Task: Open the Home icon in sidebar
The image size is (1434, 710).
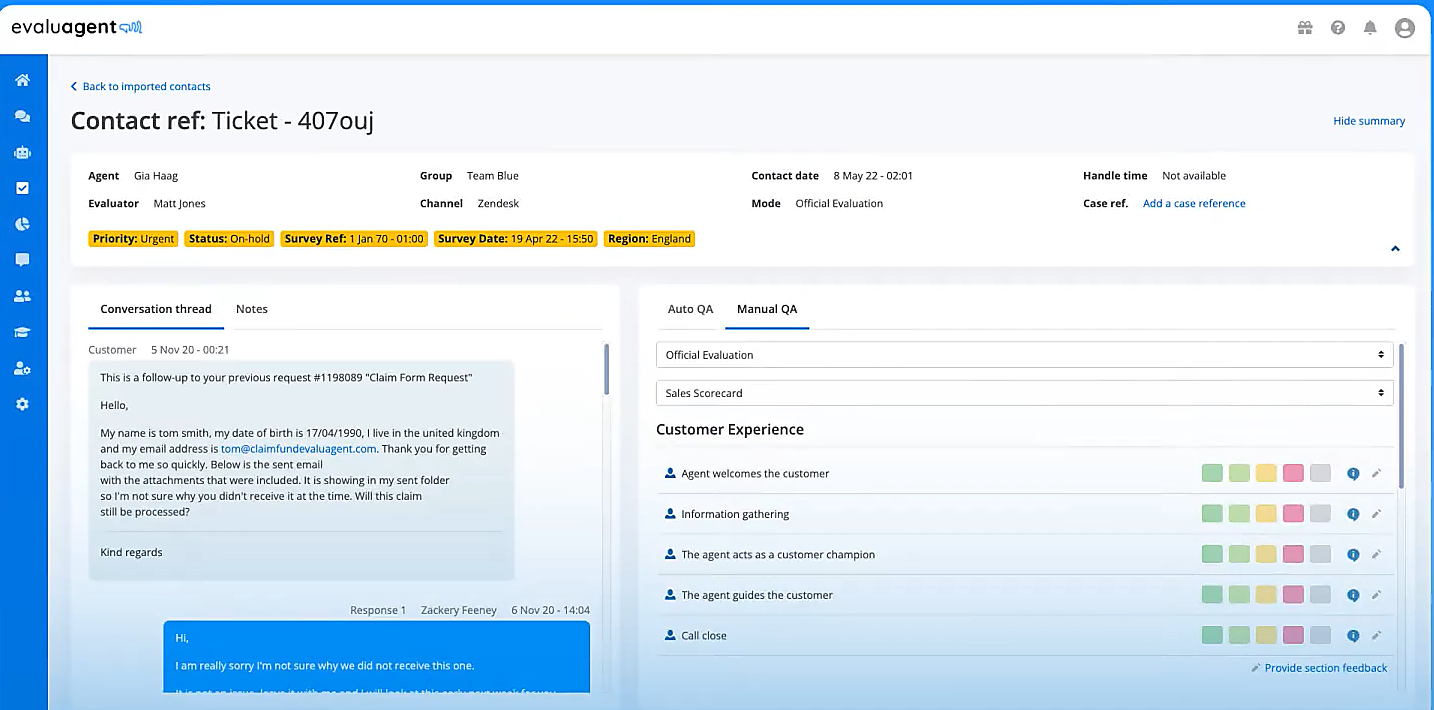Action: (22, 80)
